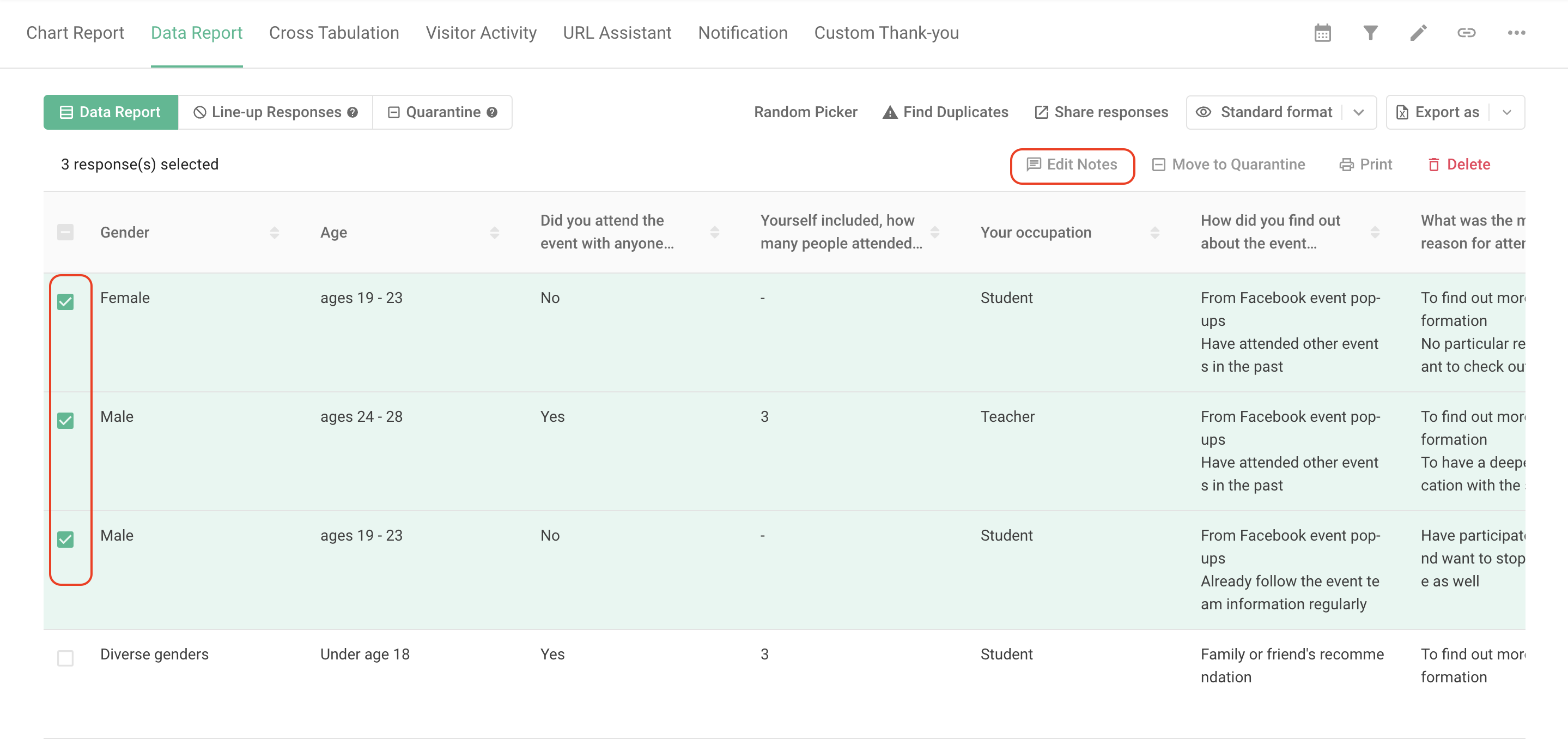Go to the Visitor Activity tab
1568x739 pixels.
click(481, 33)
